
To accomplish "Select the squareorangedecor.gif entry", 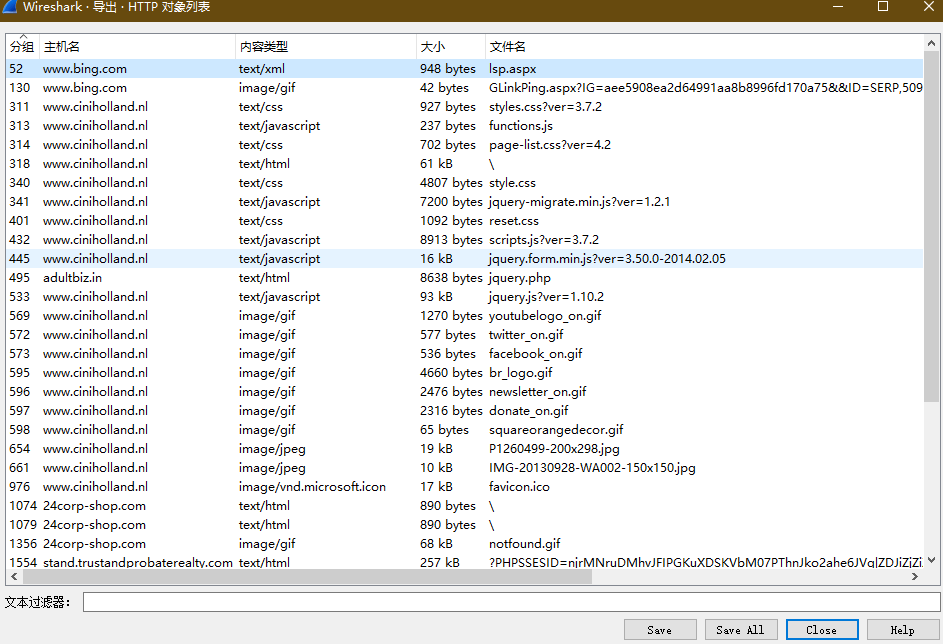I will [x=465, y=430].
